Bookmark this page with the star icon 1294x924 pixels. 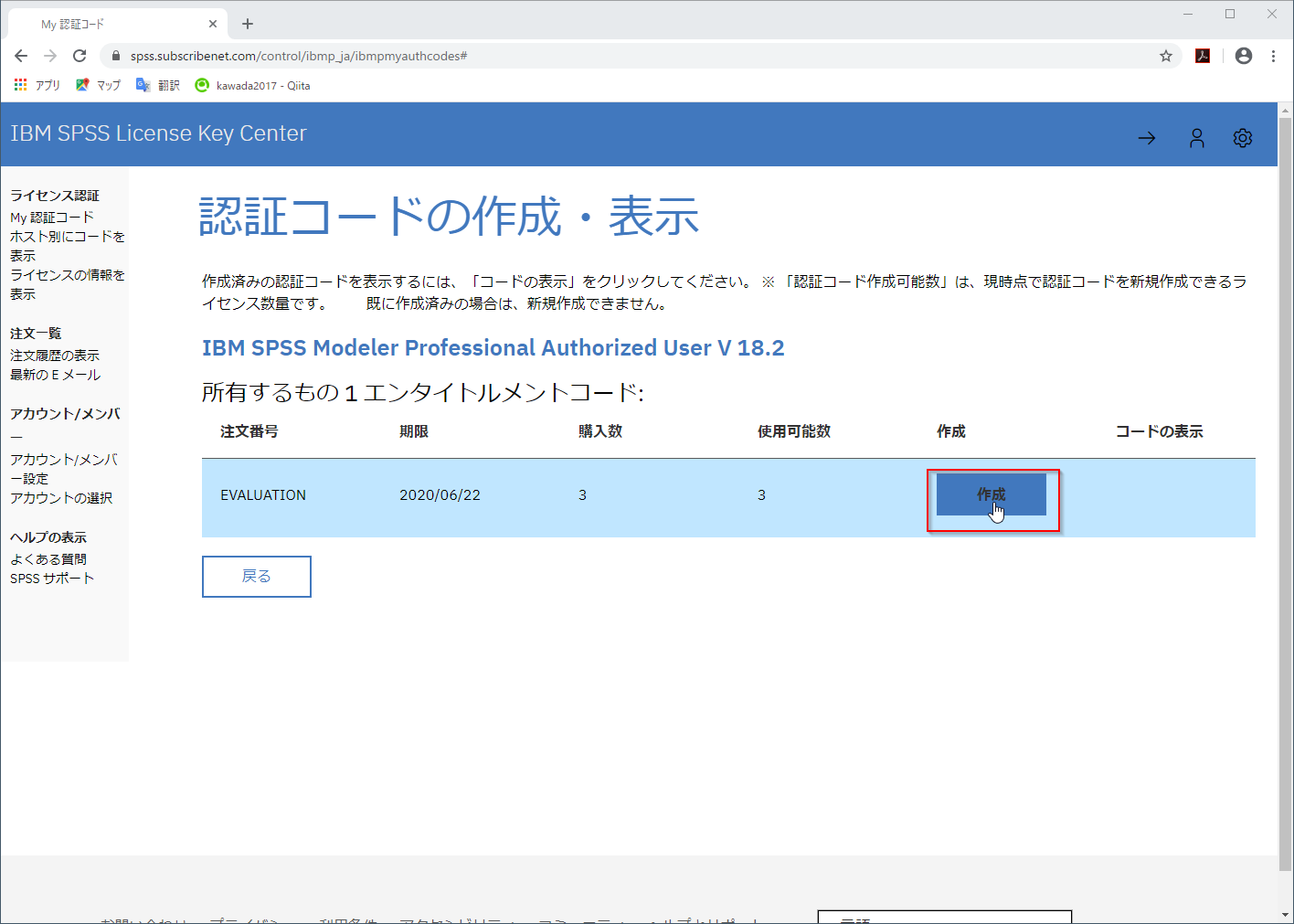tap(1166, 56)
